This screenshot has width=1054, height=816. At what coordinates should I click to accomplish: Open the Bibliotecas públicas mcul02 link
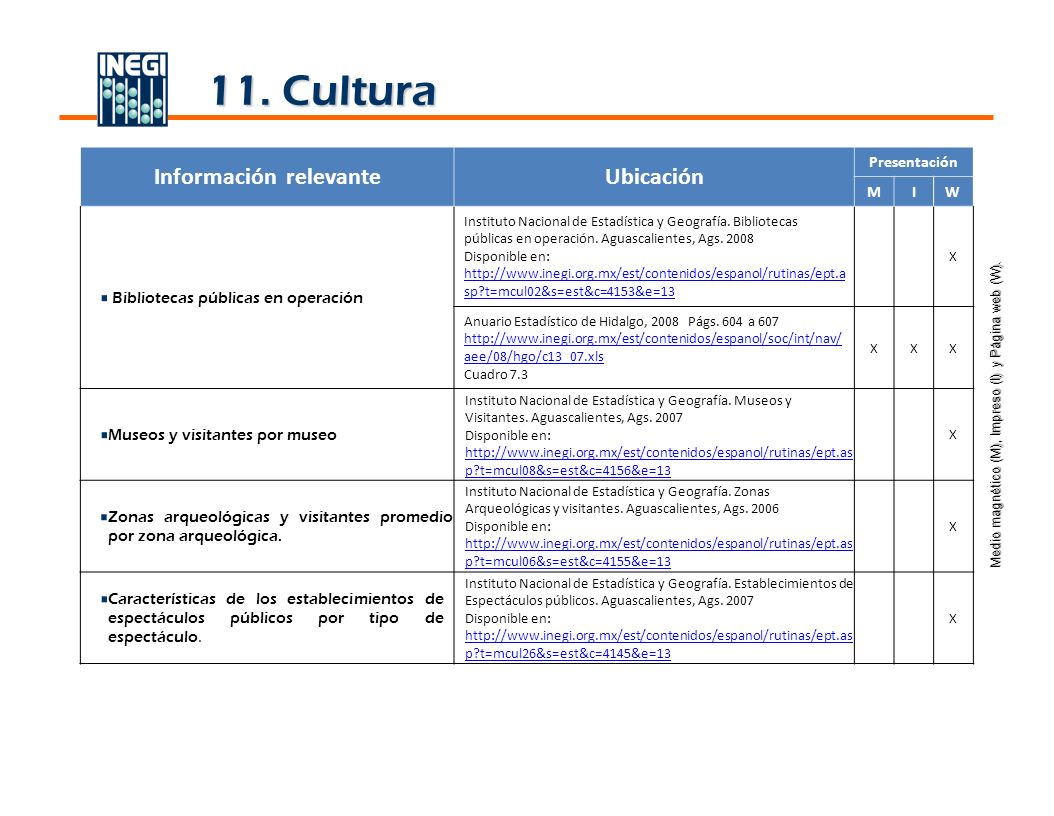(x=654, y=282)
